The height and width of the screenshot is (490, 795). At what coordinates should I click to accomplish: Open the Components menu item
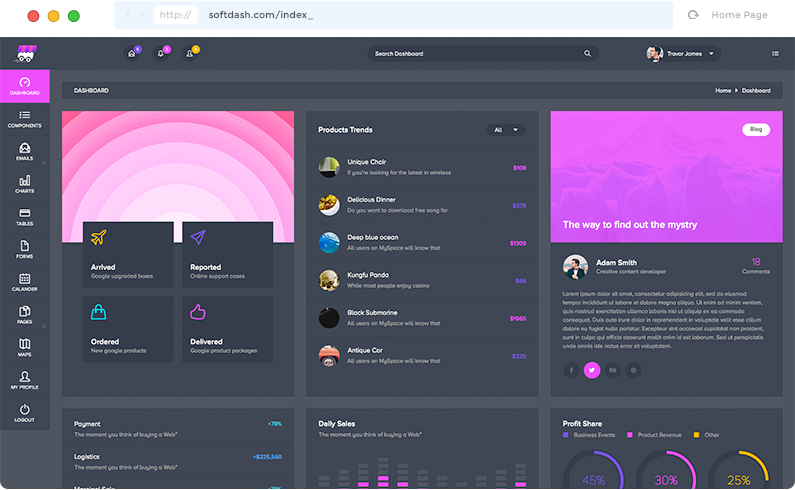click(x=24, y=119)
